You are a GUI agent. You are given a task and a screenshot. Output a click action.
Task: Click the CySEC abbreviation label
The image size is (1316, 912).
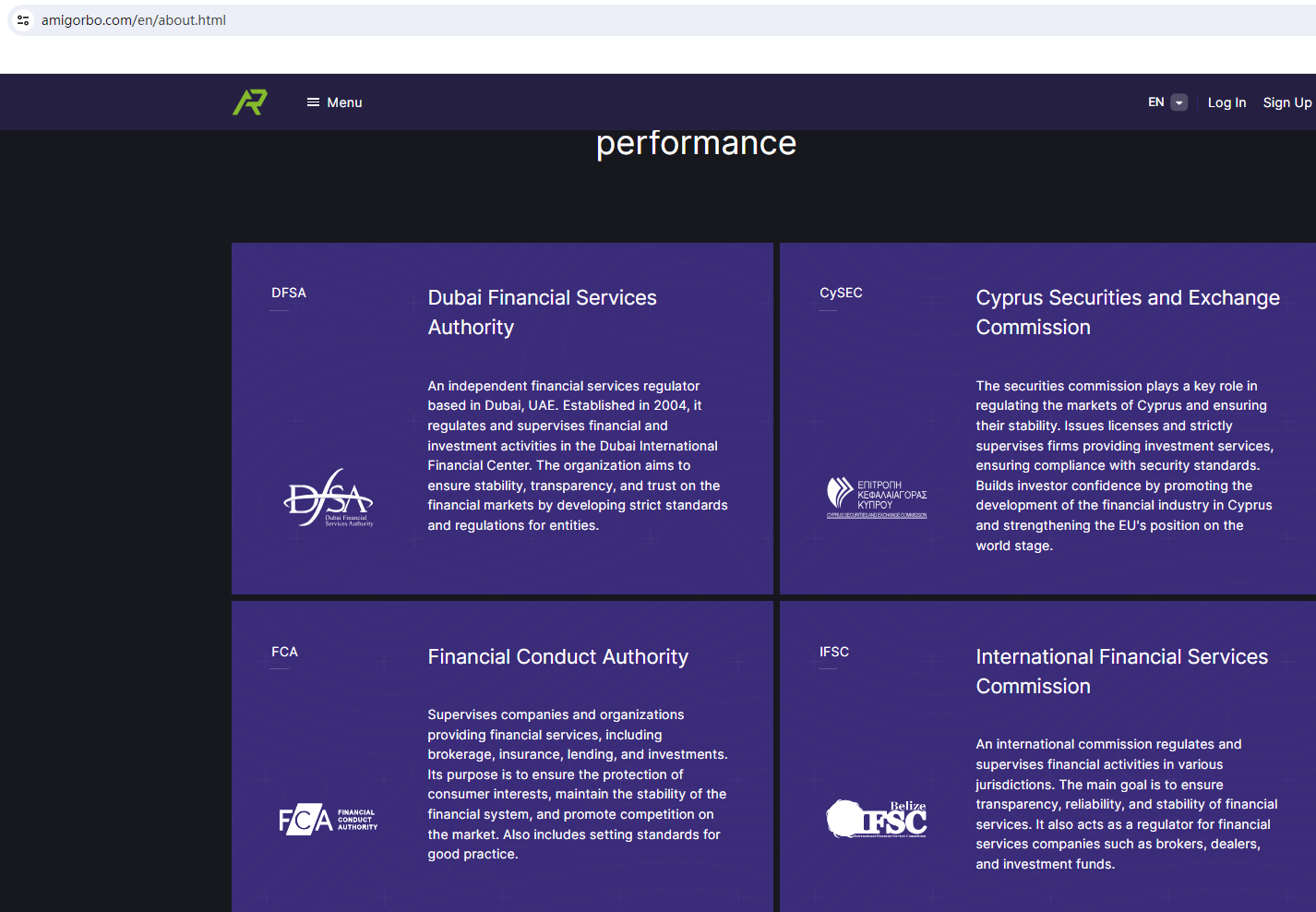pos(841,293)
